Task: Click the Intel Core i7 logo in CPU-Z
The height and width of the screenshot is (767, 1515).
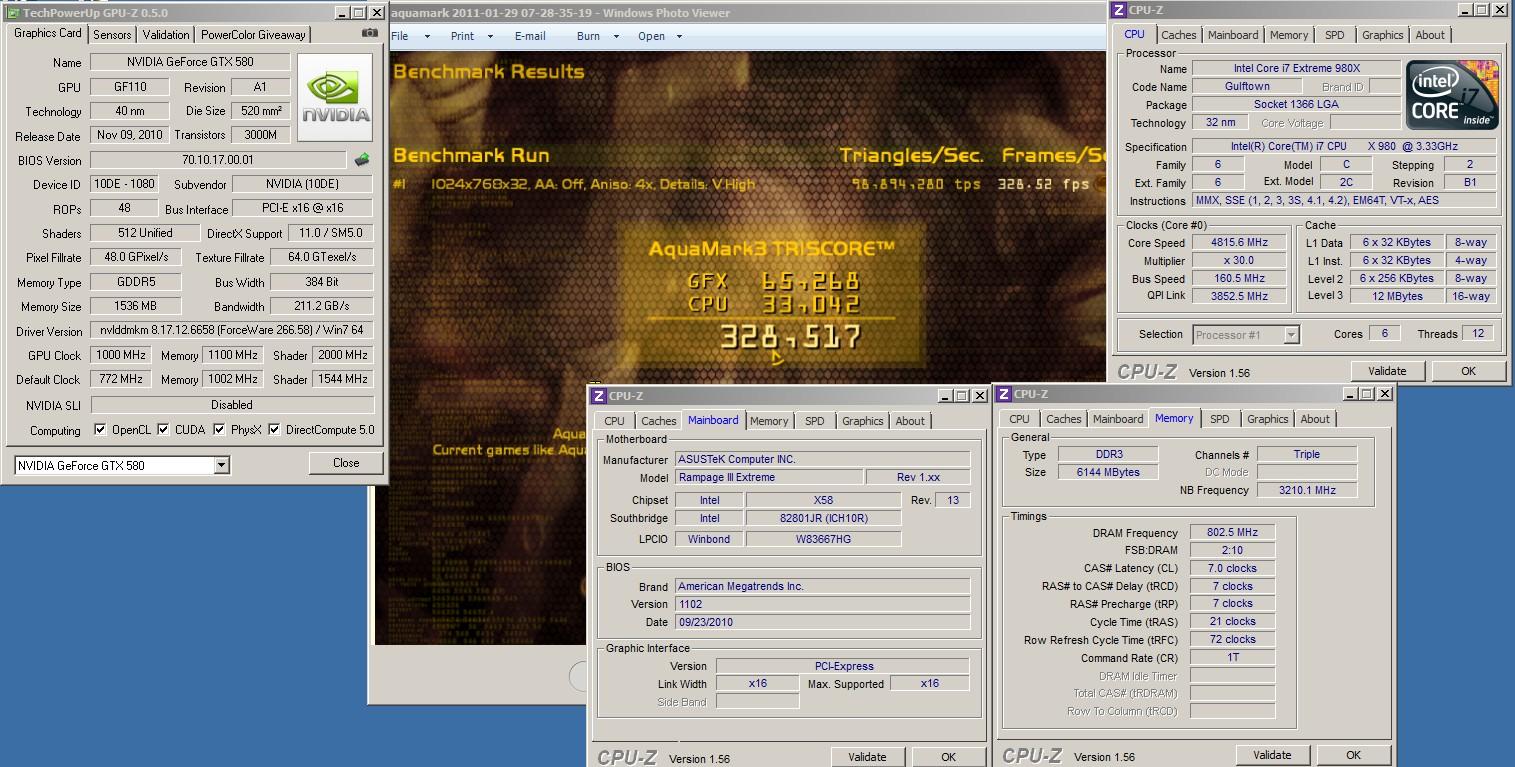Action: (x=1453, y=95)
